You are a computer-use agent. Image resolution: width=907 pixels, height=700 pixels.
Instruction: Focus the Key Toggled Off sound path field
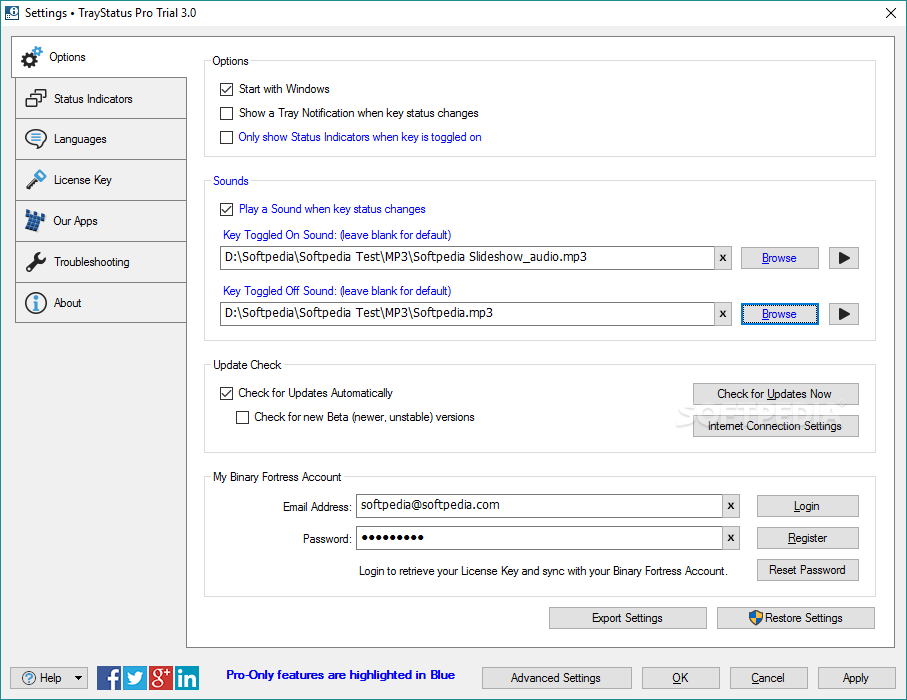[x=467, y=314]
